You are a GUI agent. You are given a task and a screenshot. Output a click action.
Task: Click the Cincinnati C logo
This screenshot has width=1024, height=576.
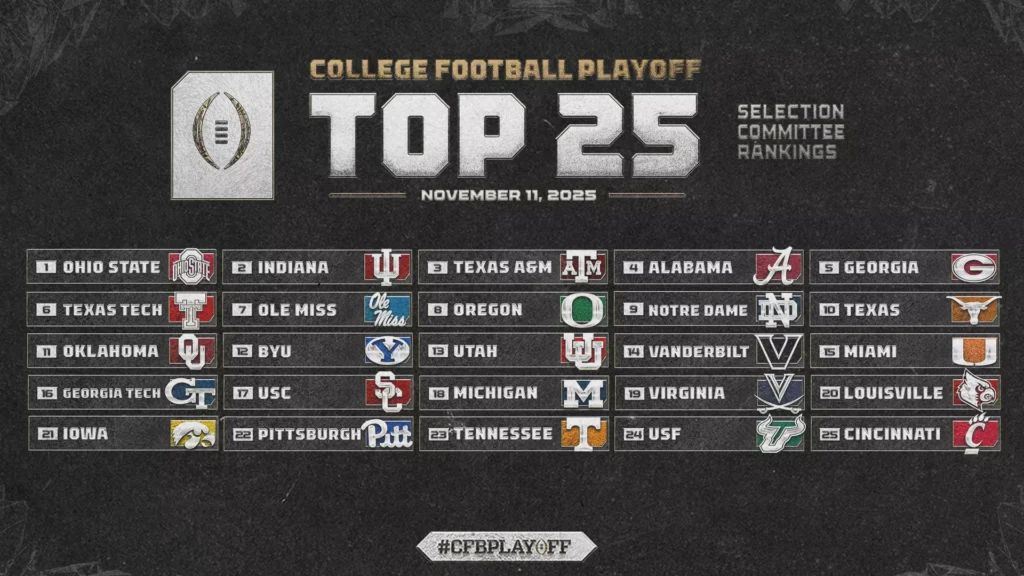(x=974, y=434)
